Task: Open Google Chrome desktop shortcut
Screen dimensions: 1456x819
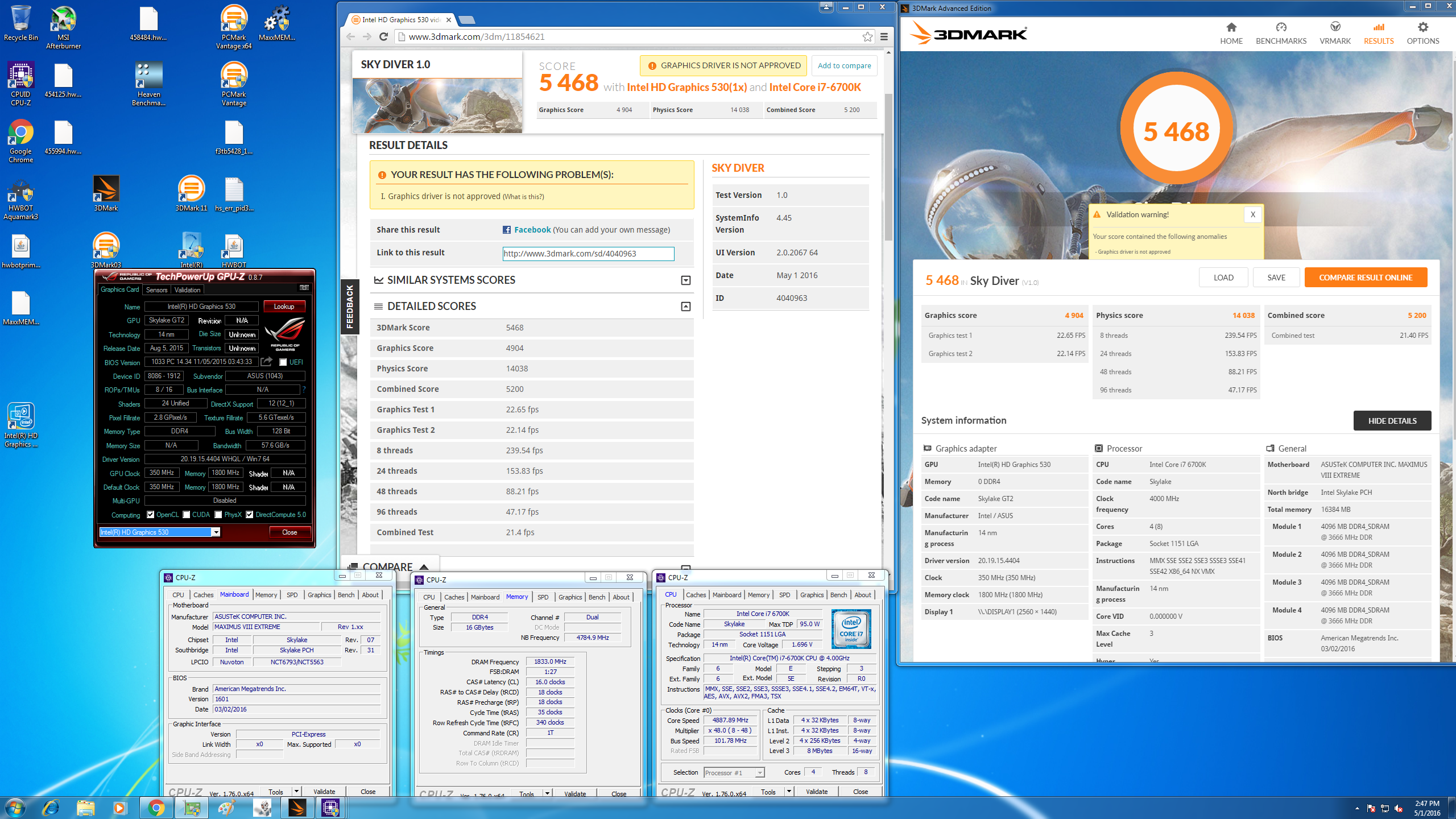Action: pyautogui.click(x=20, y=140)
